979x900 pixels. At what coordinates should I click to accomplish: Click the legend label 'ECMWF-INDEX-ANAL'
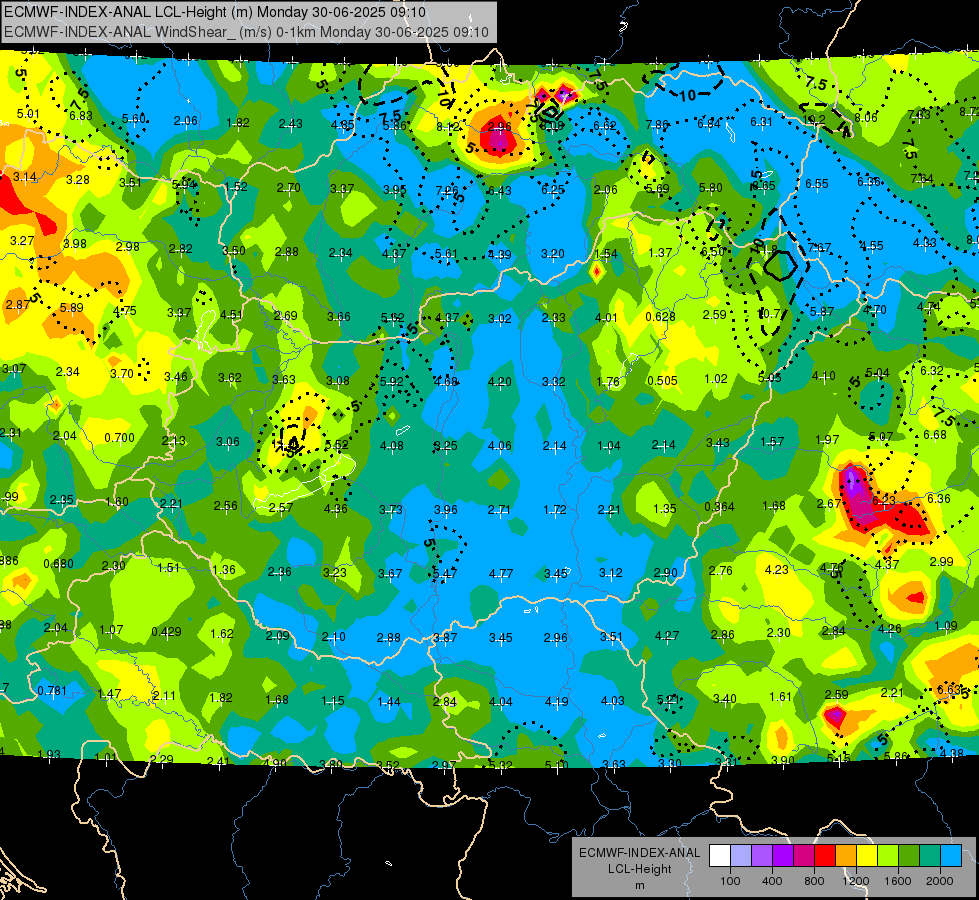point(639,853)
